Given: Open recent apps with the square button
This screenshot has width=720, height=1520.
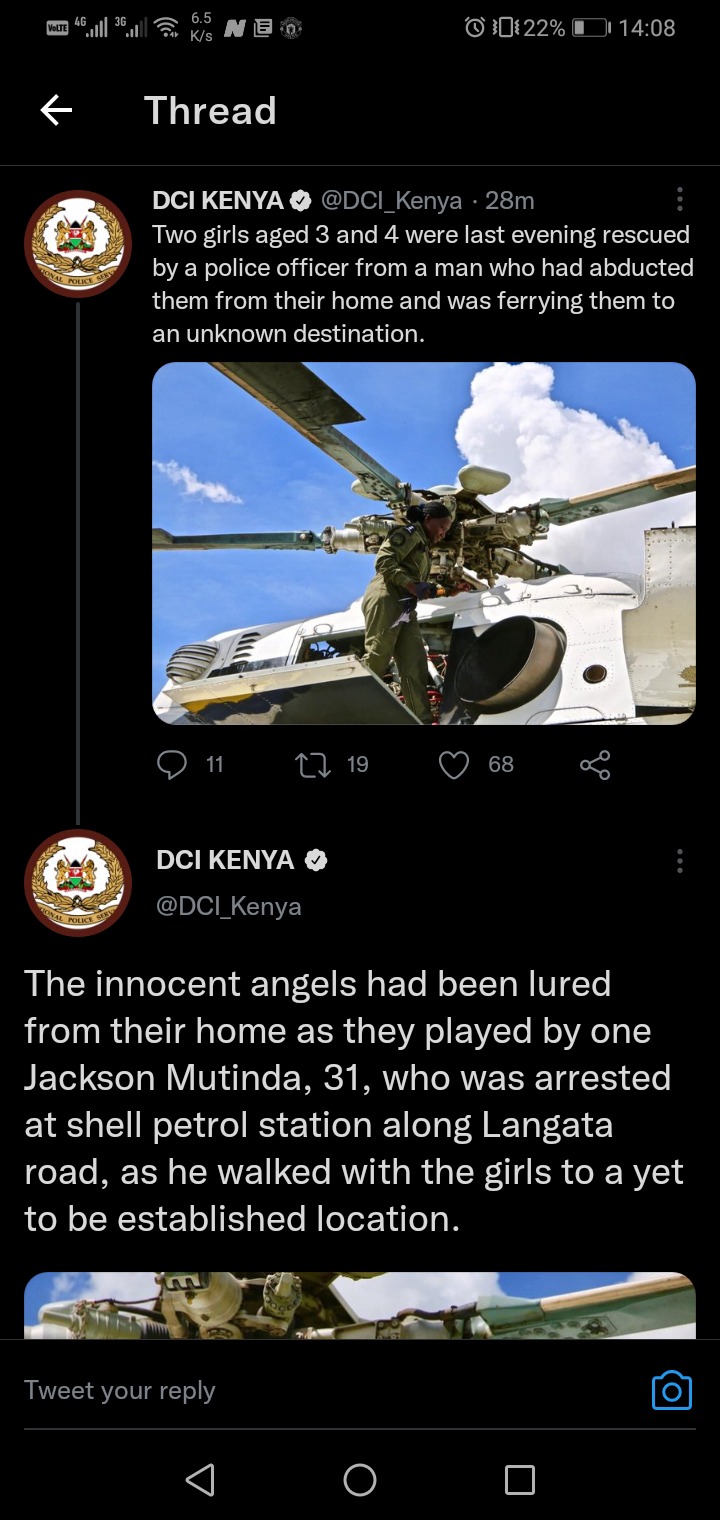Looking at the screenshot, I should (x=519, y=1479).
